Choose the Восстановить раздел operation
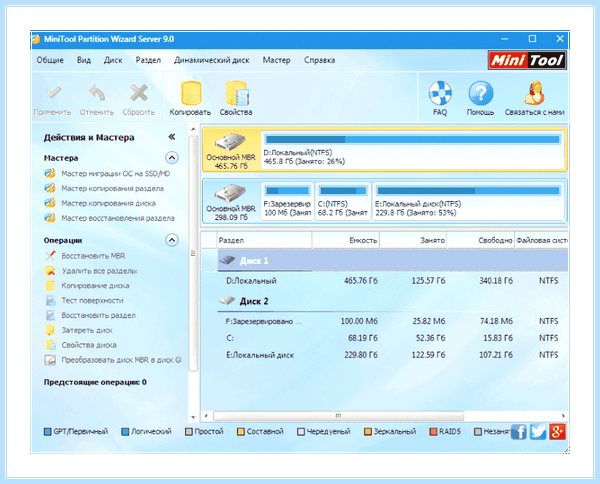Image resolution: width=600 pixels, height=484 pixels. [99, 315]
